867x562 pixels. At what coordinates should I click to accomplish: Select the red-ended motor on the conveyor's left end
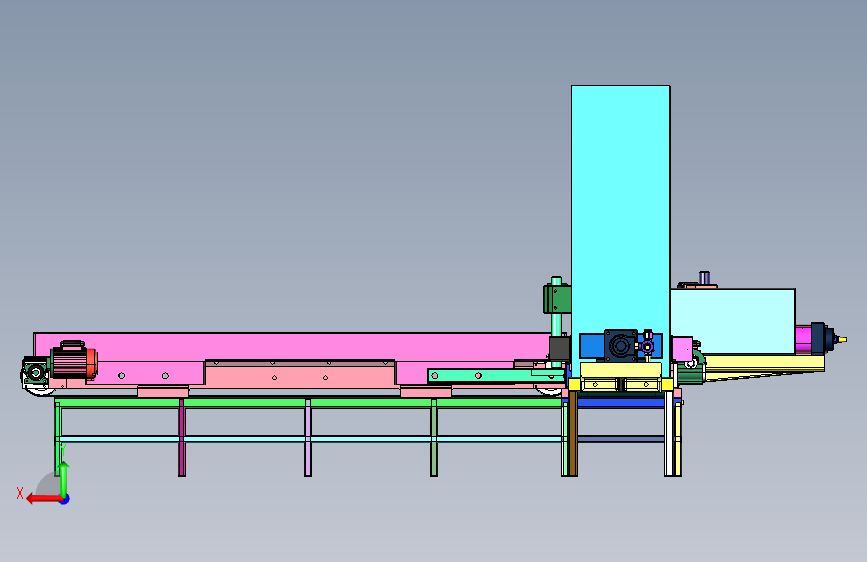tap(74, 361)
